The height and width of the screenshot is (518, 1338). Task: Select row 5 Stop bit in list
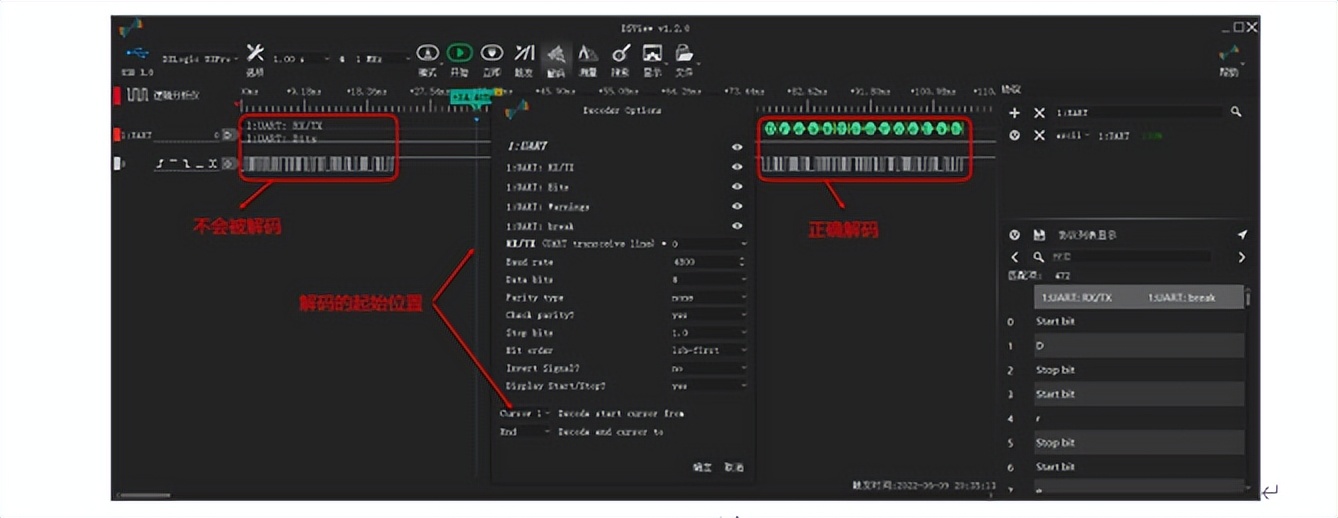pyautogui.click(x=1139, y=442)
